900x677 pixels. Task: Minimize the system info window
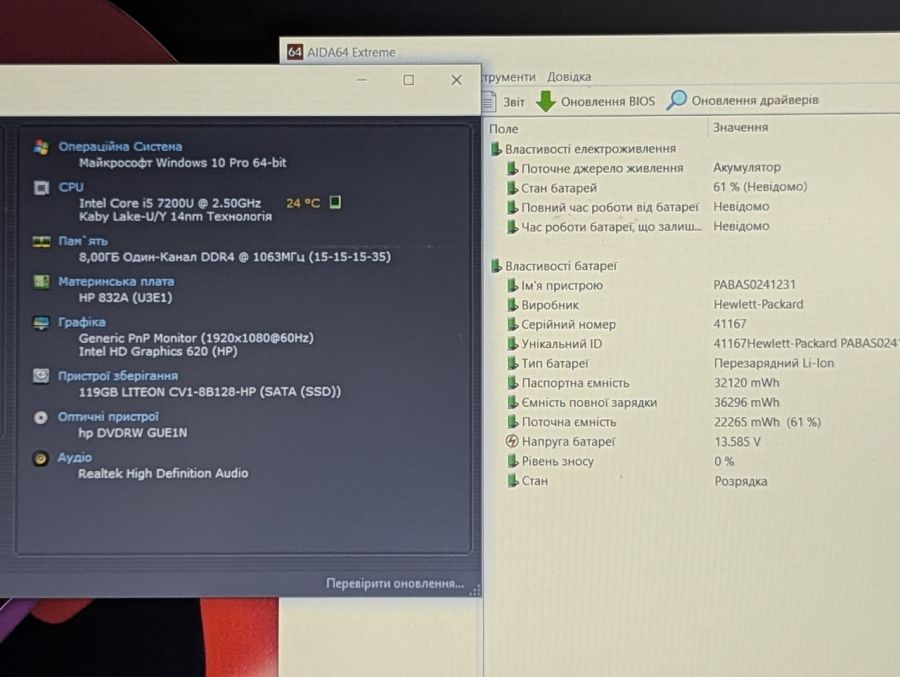coord(362,80)
